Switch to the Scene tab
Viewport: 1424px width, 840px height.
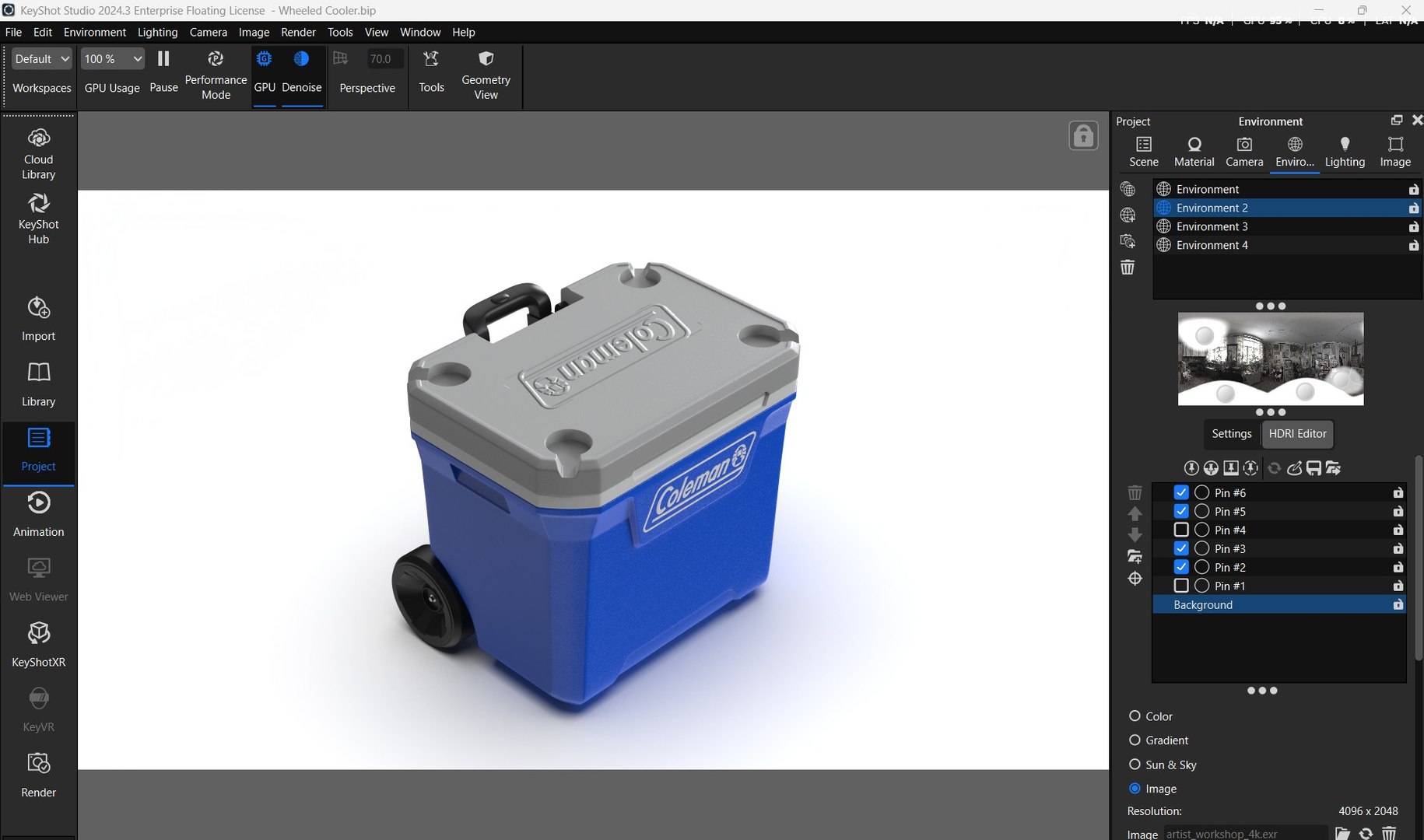pyautogui.click(x=1144, y=152)
